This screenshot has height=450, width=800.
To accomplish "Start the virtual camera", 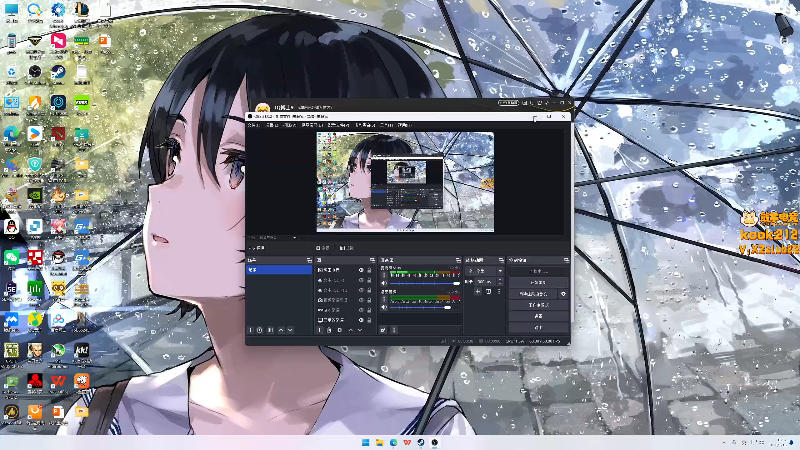I will pyautogui.click(x=533, y=294).
